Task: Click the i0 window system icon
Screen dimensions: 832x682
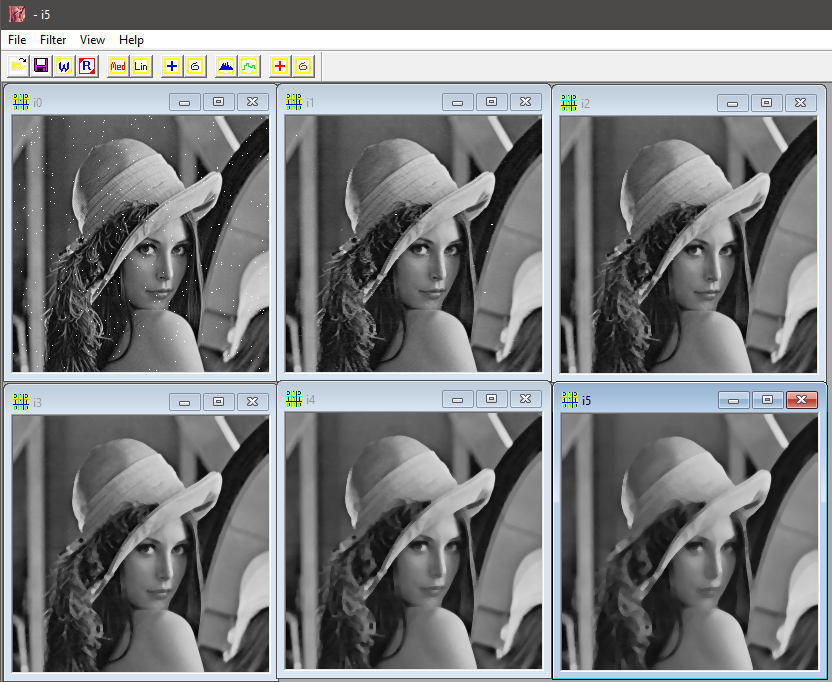Action: (21, 102)
